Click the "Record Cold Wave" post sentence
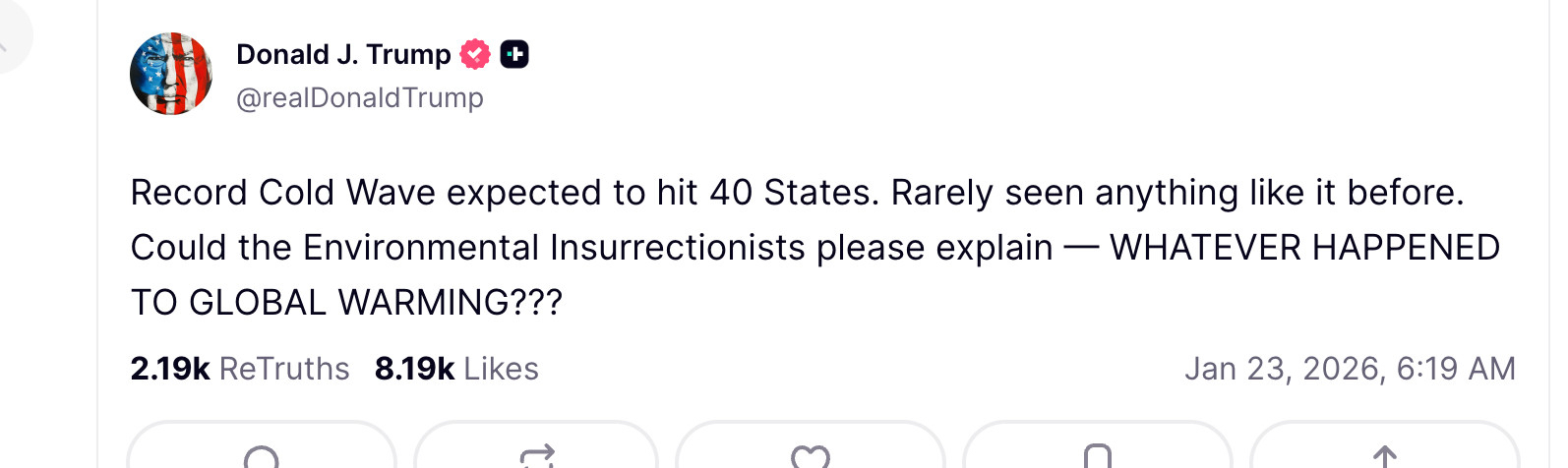Screen dimensions: 1568x468 pyautogui.click(x=504, y=193)
